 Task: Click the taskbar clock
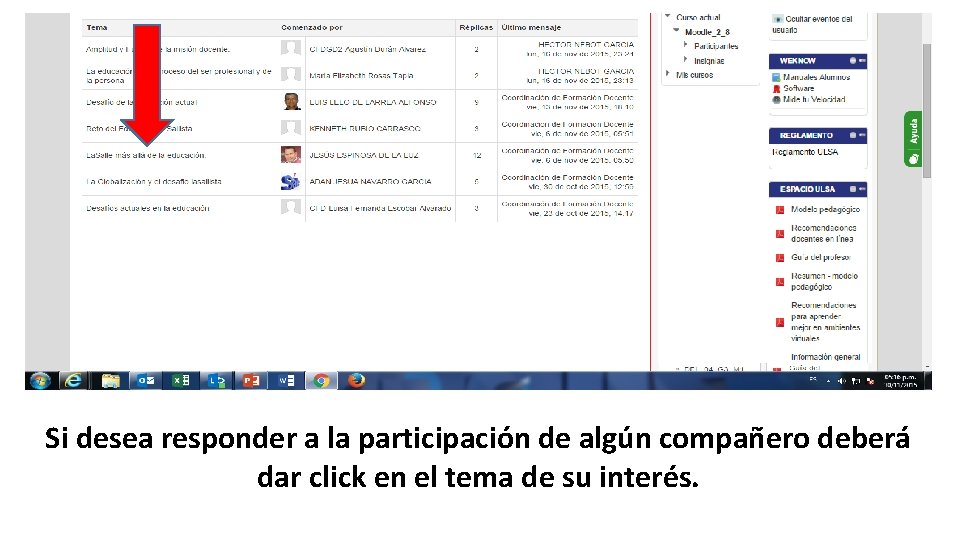pyautogui.click(x=900, y=381)
